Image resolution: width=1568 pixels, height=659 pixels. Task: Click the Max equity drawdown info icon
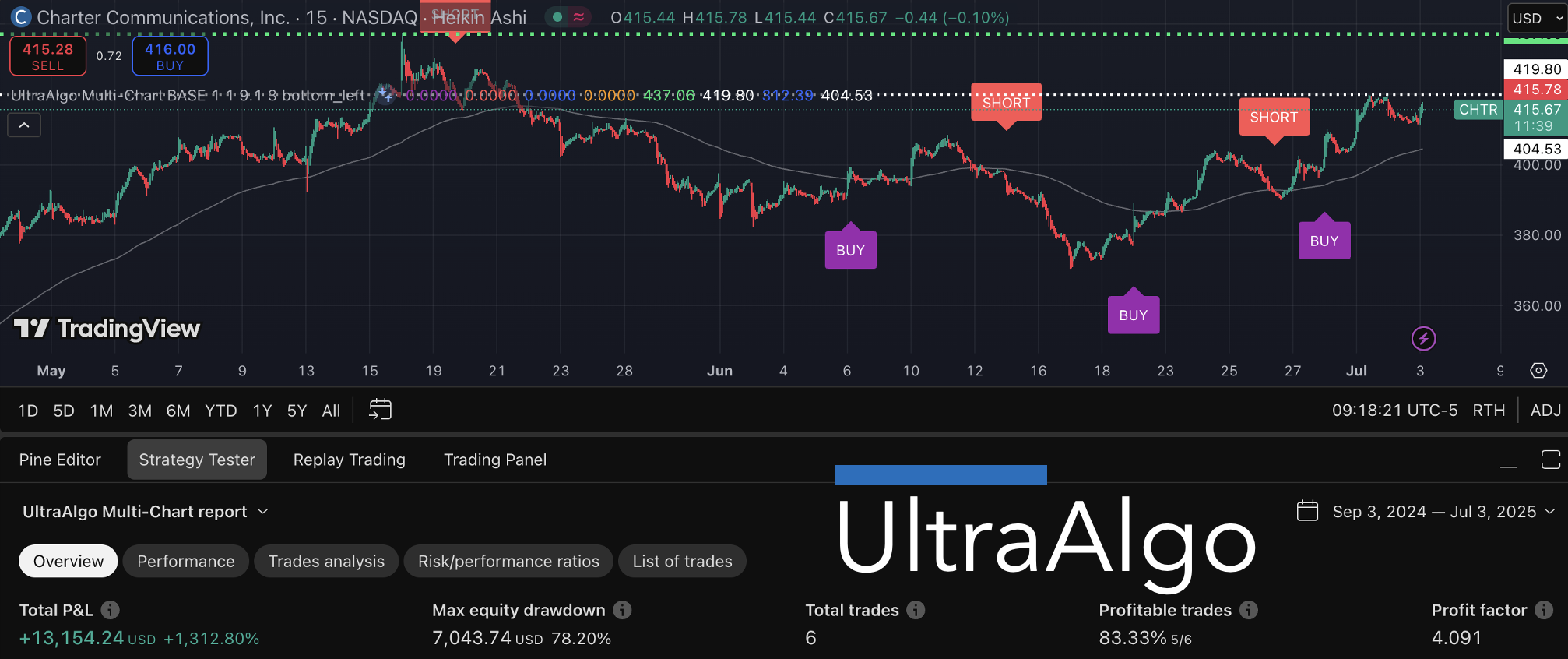[x=622, y=610]
